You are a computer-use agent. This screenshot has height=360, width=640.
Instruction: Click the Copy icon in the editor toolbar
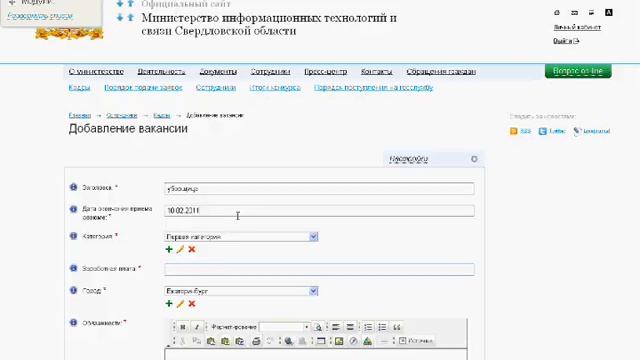click(197, 341)
